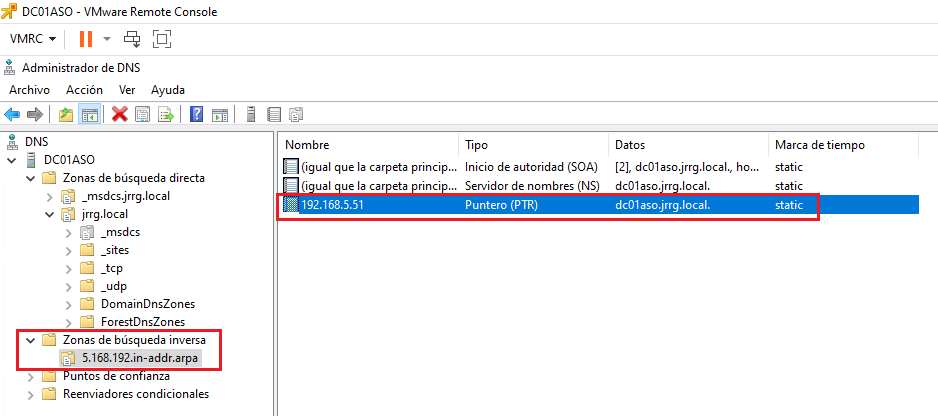Click the SOA record document icon

tap(290, 166)
